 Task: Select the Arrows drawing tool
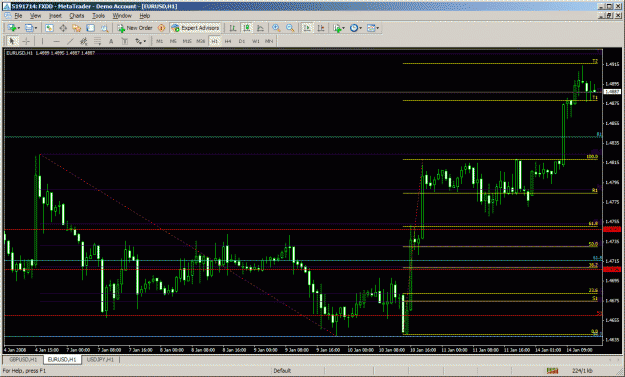[x=138, y=41]
